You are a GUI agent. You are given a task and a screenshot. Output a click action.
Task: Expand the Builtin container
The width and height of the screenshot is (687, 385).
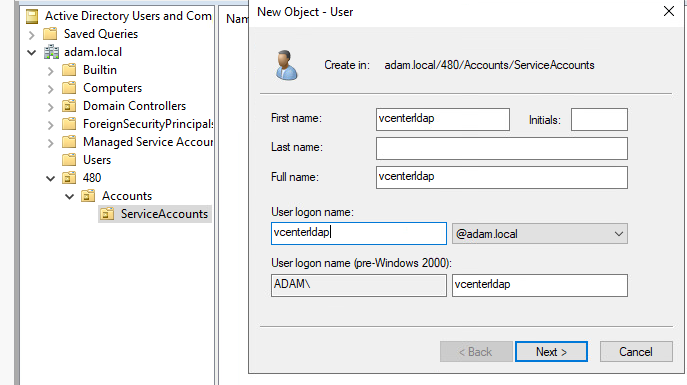pyautogui.click(x=50, y=71)
